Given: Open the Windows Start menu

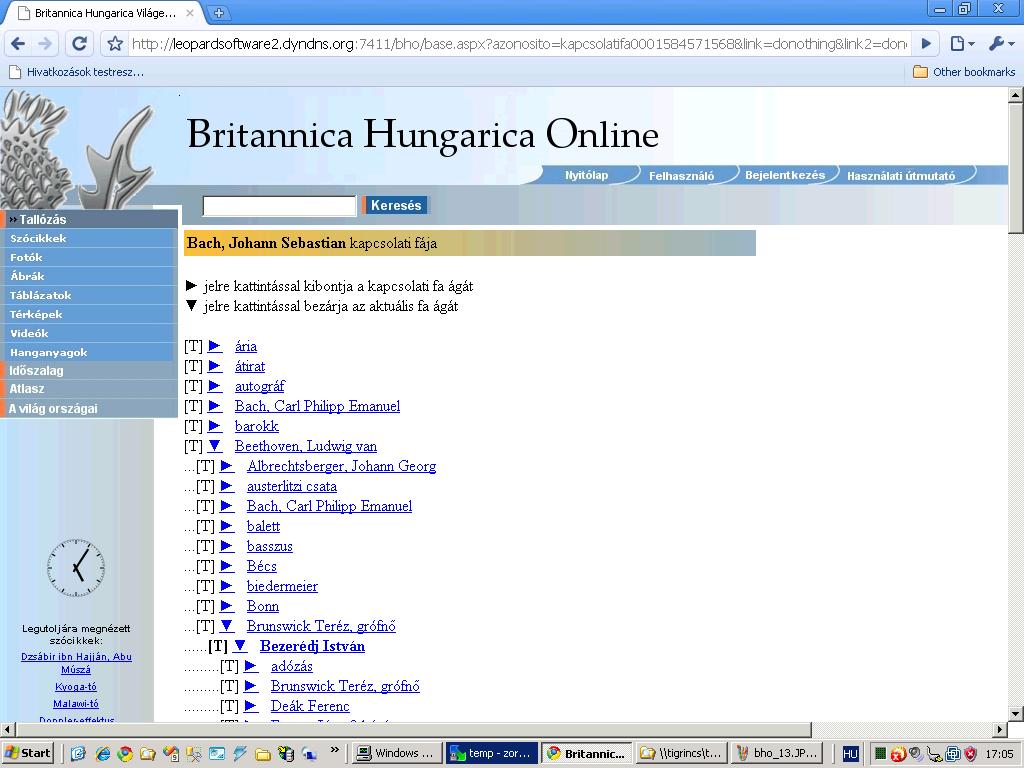Looking at the screenshot, I should [x=27, y=754].
